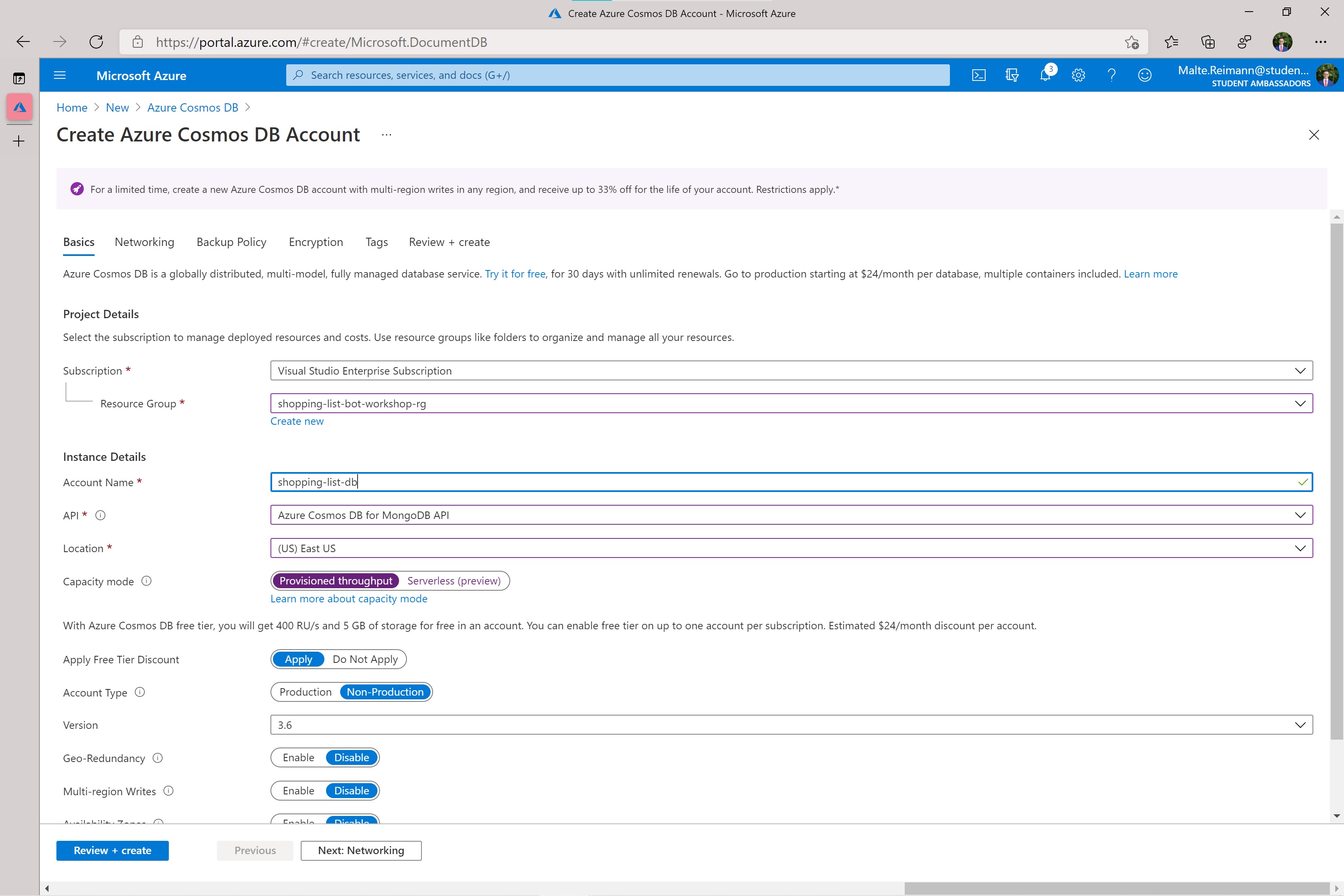The height and width of the screenshot is (896, 1344).
Task: Switch to the Backup Policy tab
Action: coord(231,242)
